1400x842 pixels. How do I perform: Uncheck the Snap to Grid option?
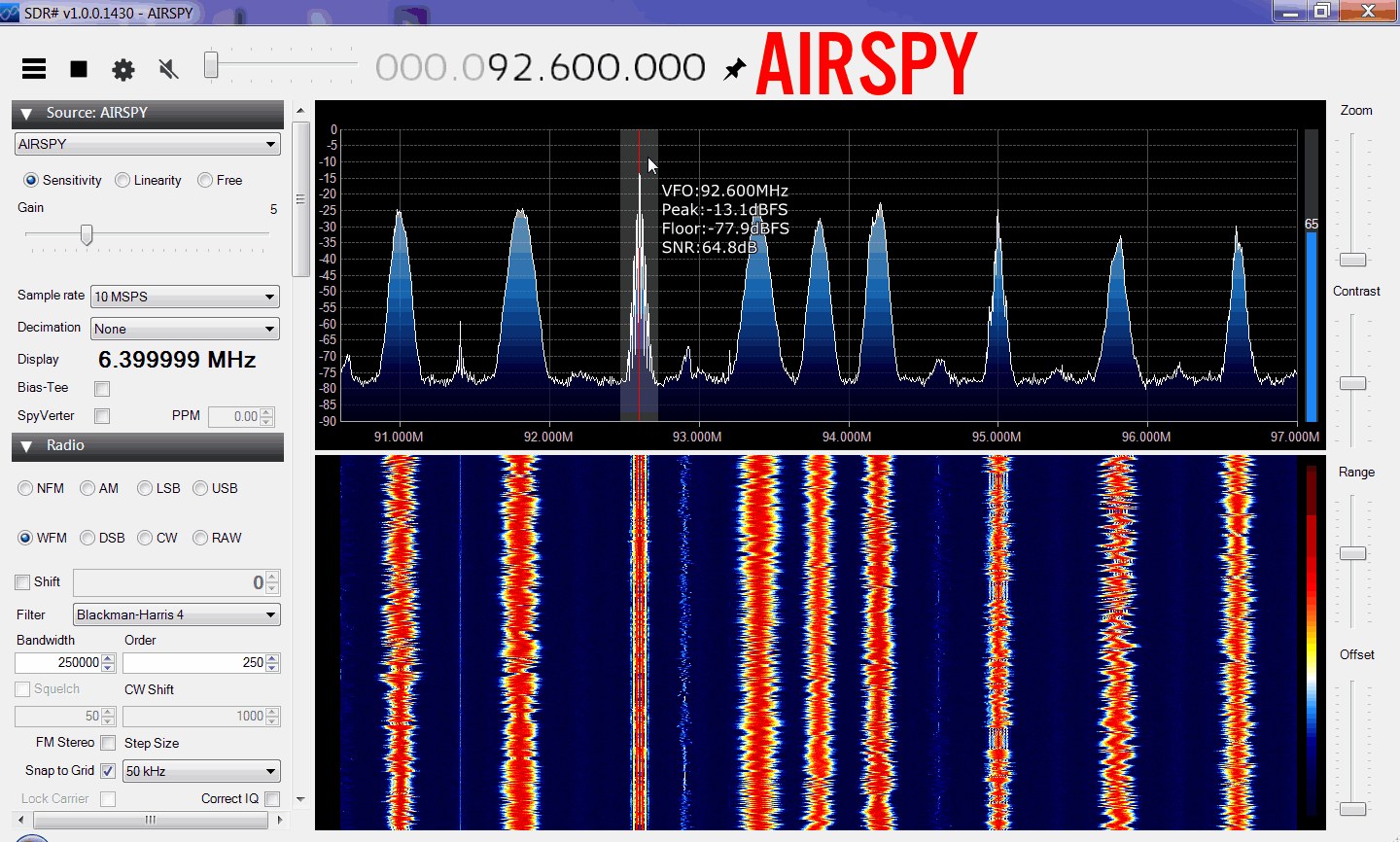pyautogui.click(x=108, y=771)
